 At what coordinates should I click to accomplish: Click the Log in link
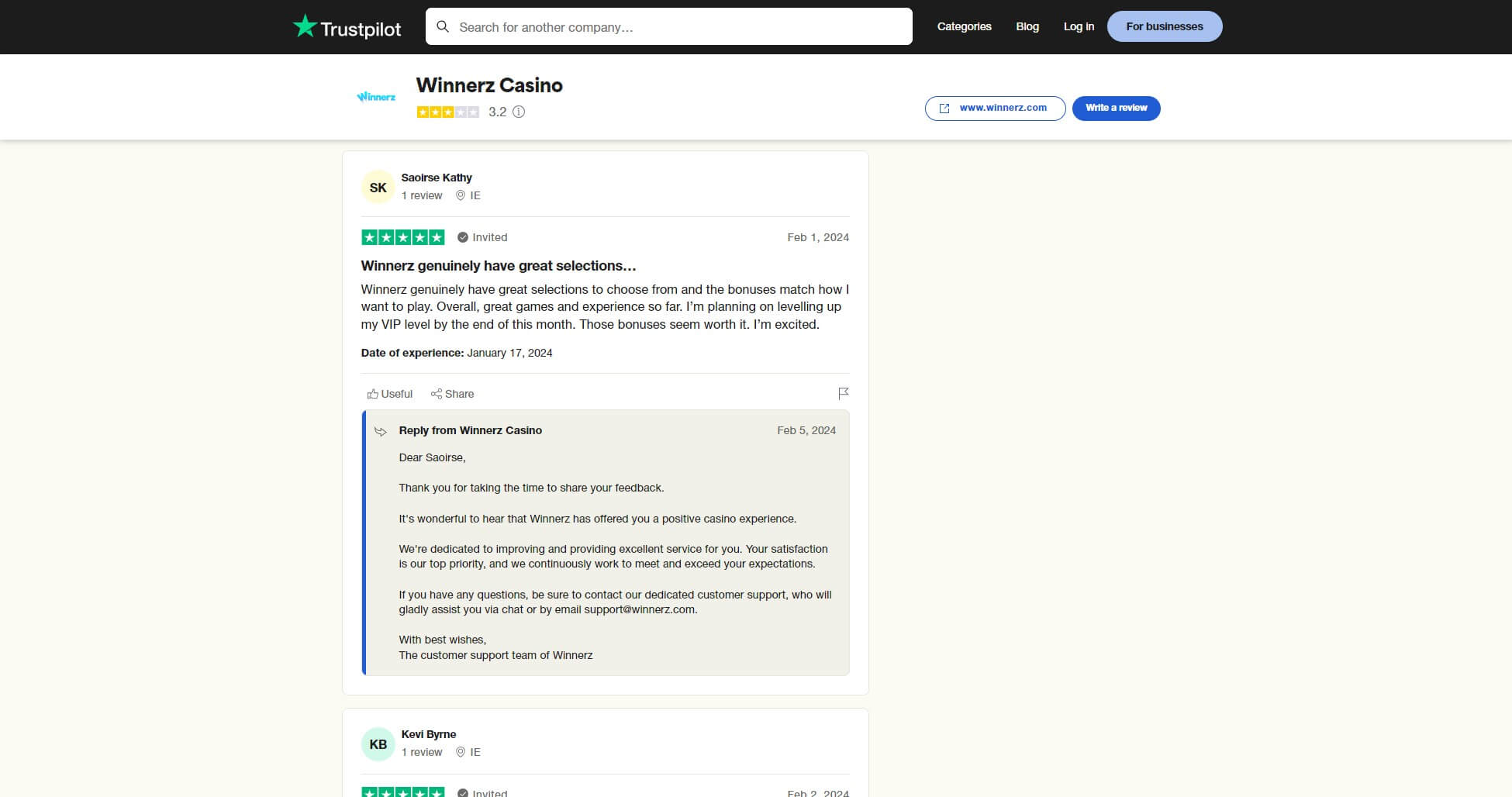1079,26
